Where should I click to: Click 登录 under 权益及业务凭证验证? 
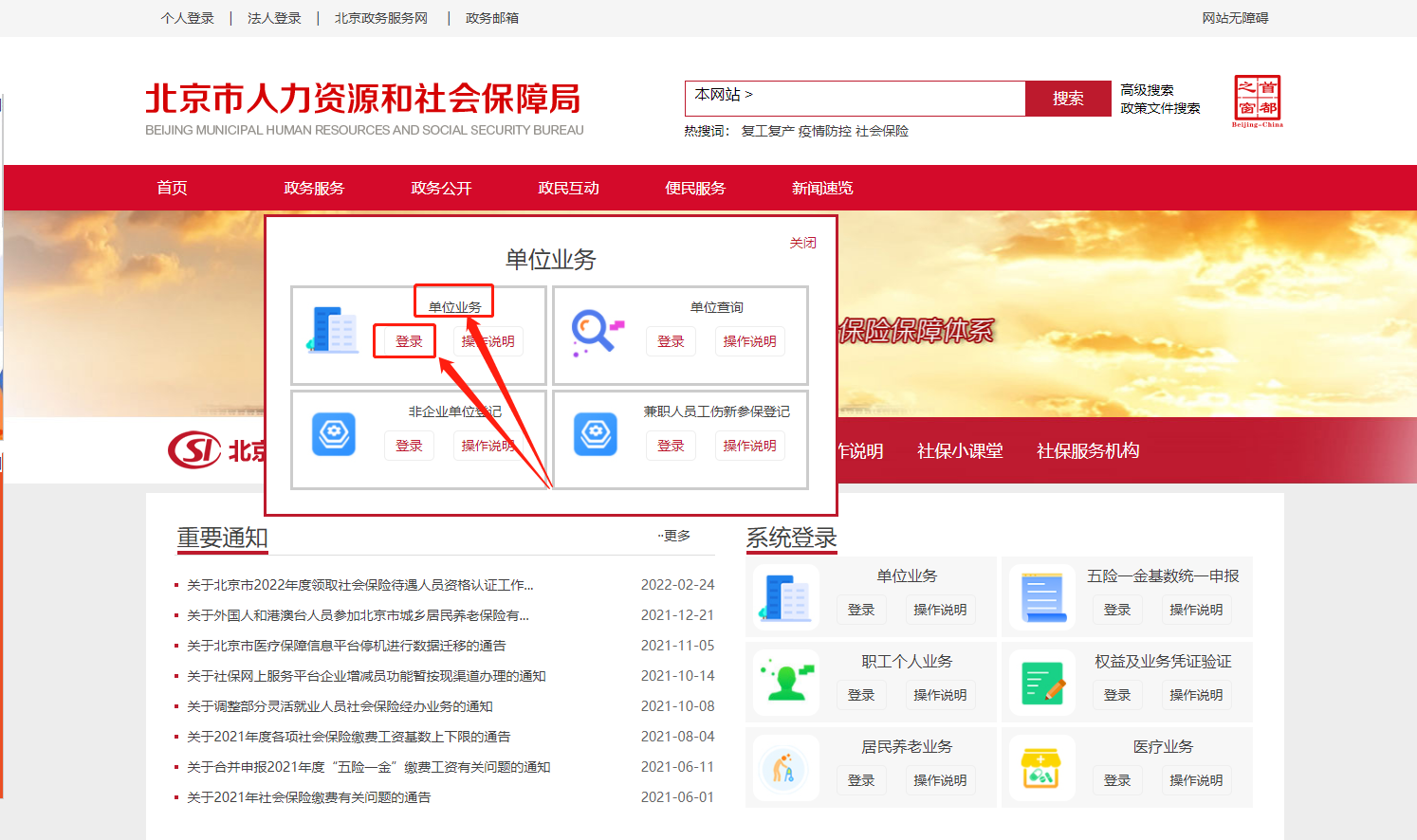click(1117, 695)
